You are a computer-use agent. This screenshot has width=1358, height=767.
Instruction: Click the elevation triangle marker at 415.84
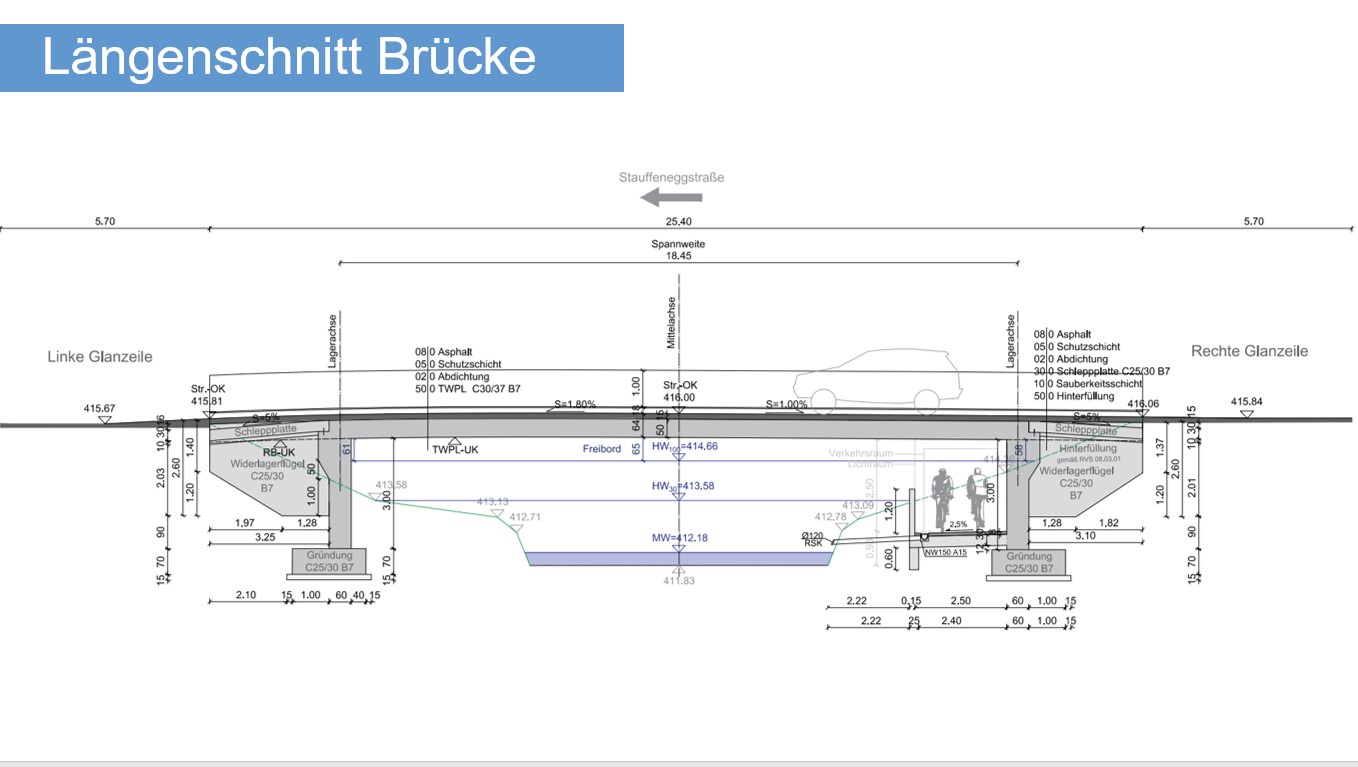point(1245,413)
